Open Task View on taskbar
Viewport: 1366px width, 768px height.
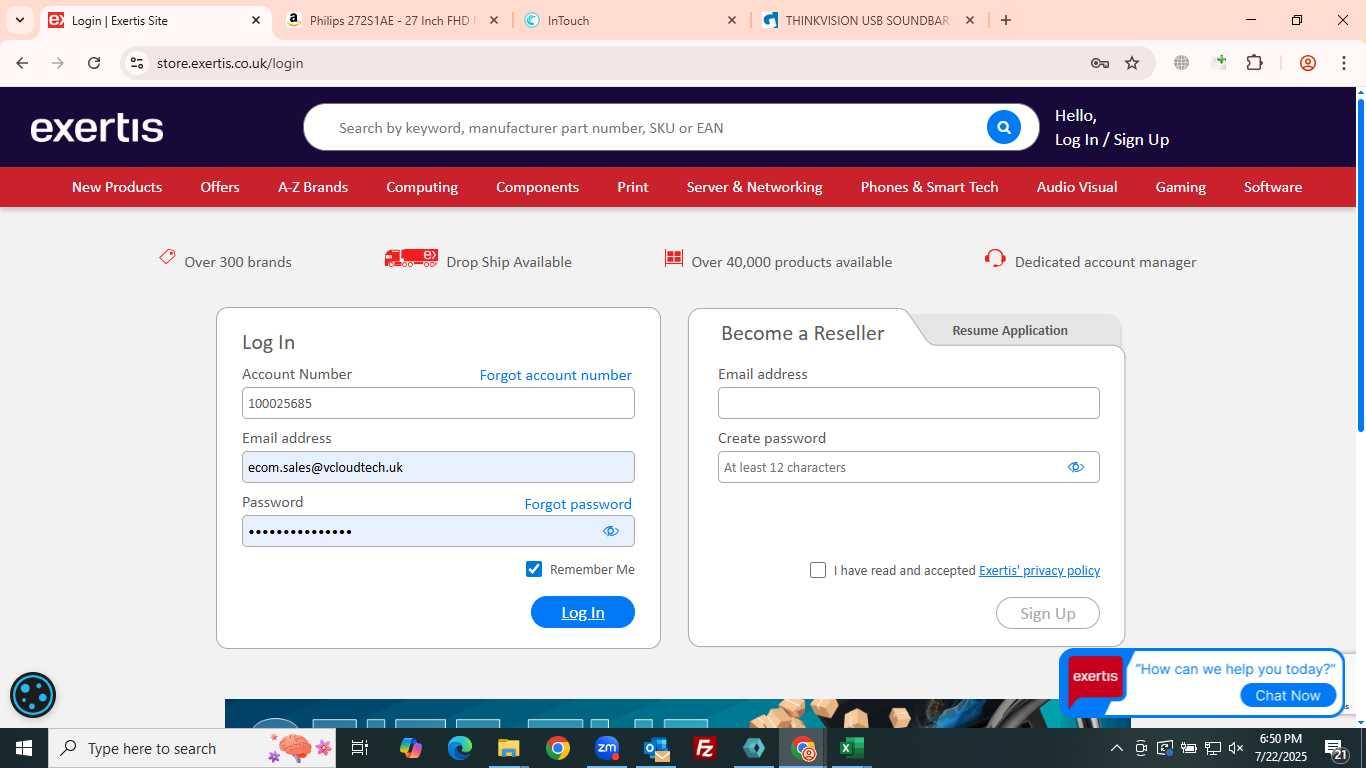coord(360,748)
